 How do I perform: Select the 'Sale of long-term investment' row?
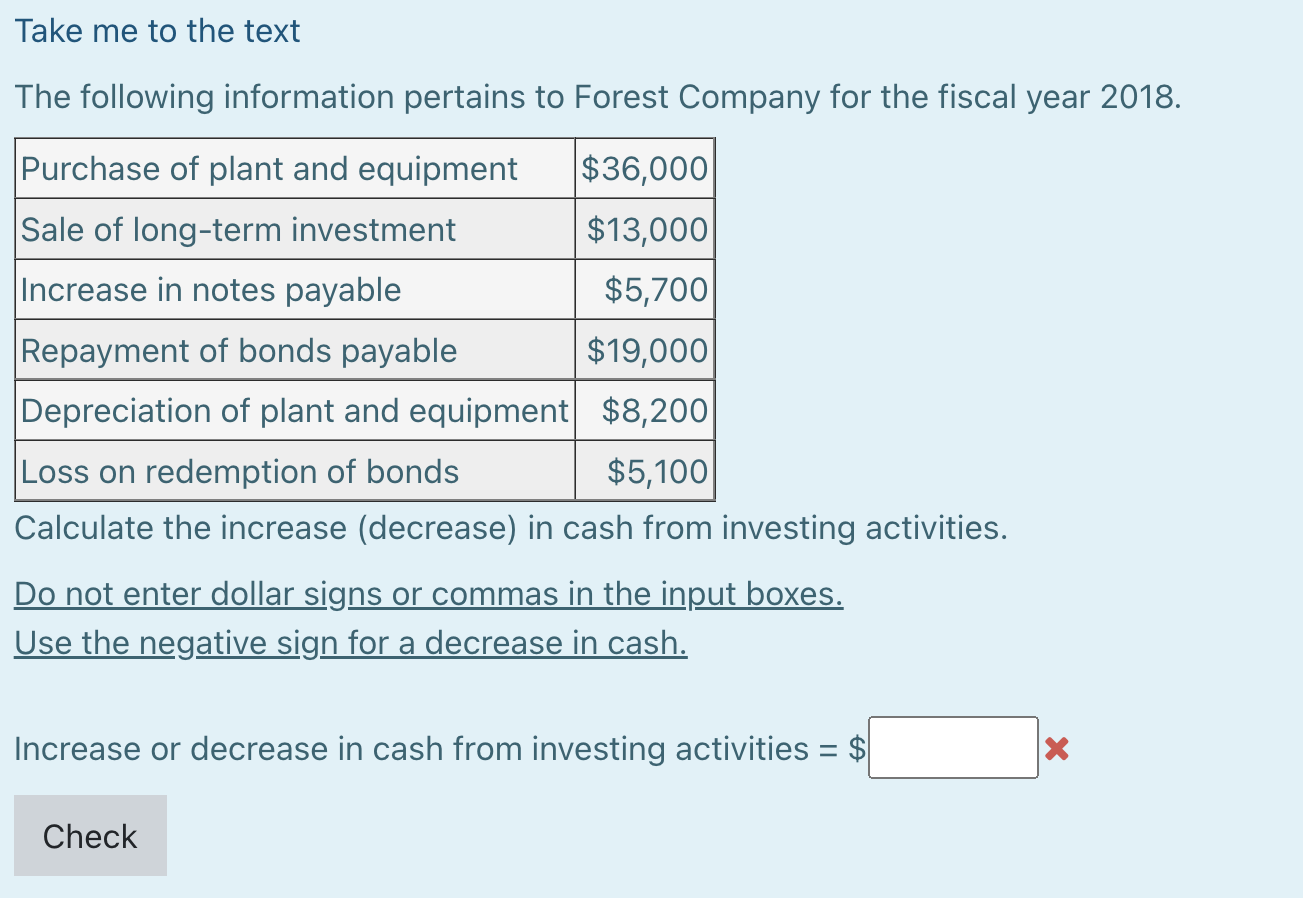tap(238, 229)
